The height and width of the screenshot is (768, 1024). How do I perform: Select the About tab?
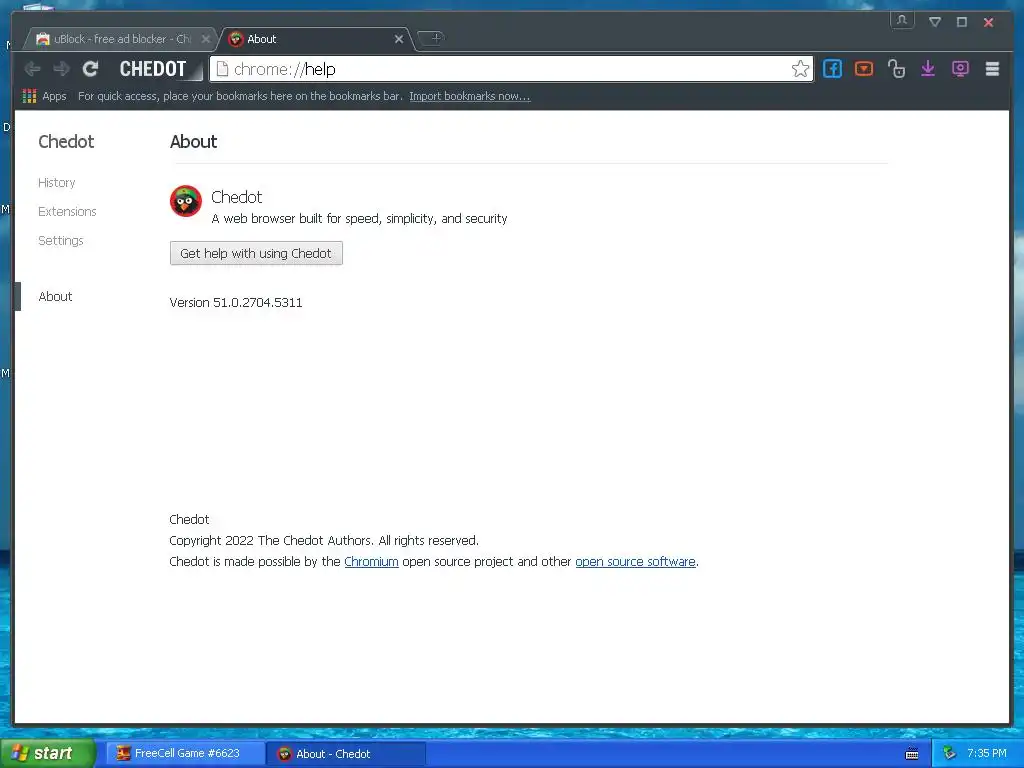coord(315,39)
